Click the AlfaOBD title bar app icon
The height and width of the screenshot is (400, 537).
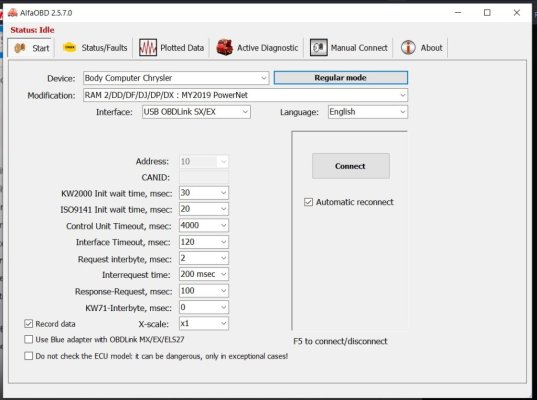point(13,13)
